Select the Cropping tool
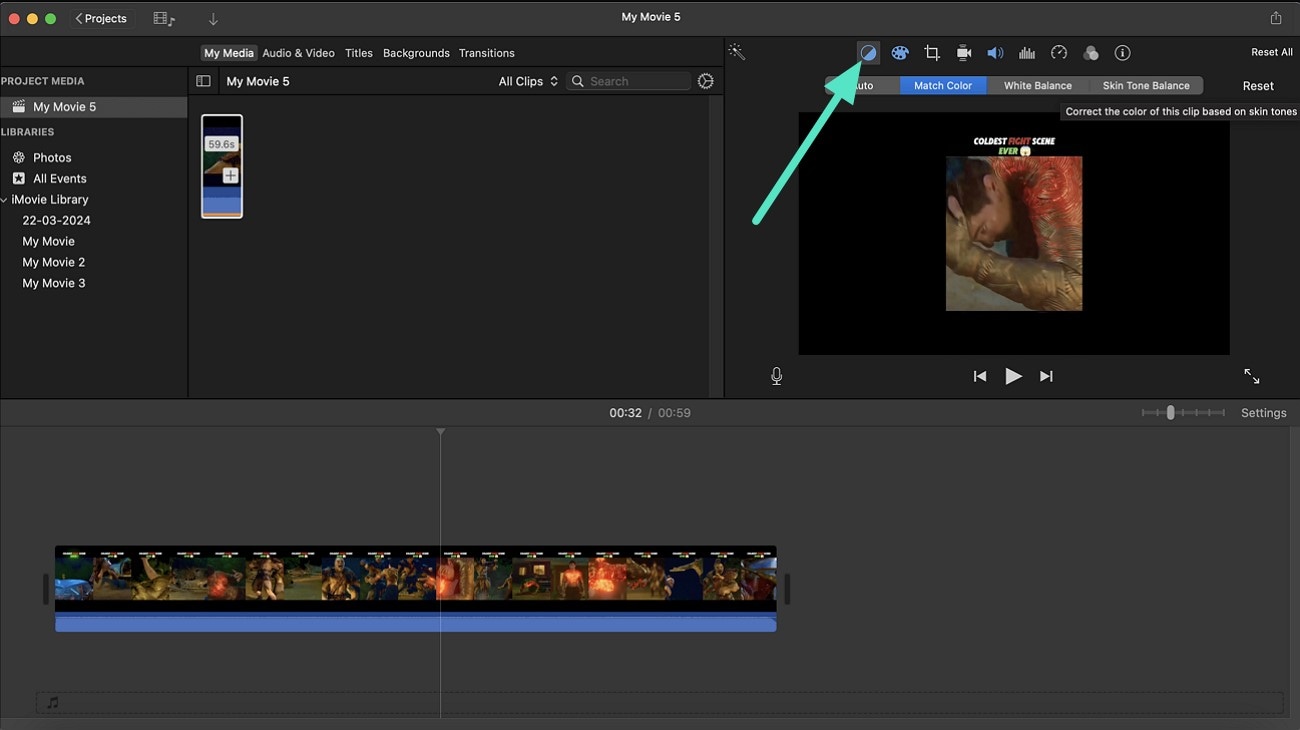1300x730 pixels. pos(932,53)
